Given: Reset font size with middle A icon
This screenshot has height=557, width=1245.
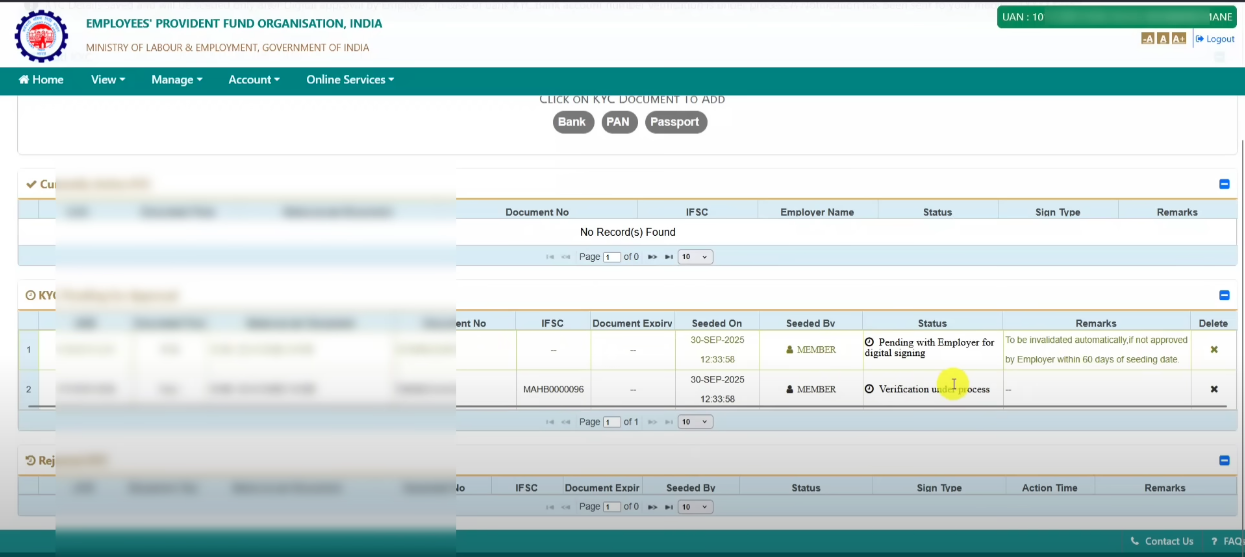Looking at the screenshot, I should click(x=1163, y=39).
